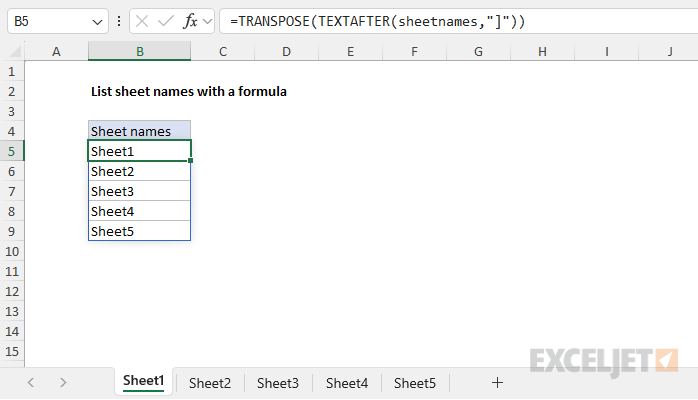Select column B header

click(x=140, y=52)
